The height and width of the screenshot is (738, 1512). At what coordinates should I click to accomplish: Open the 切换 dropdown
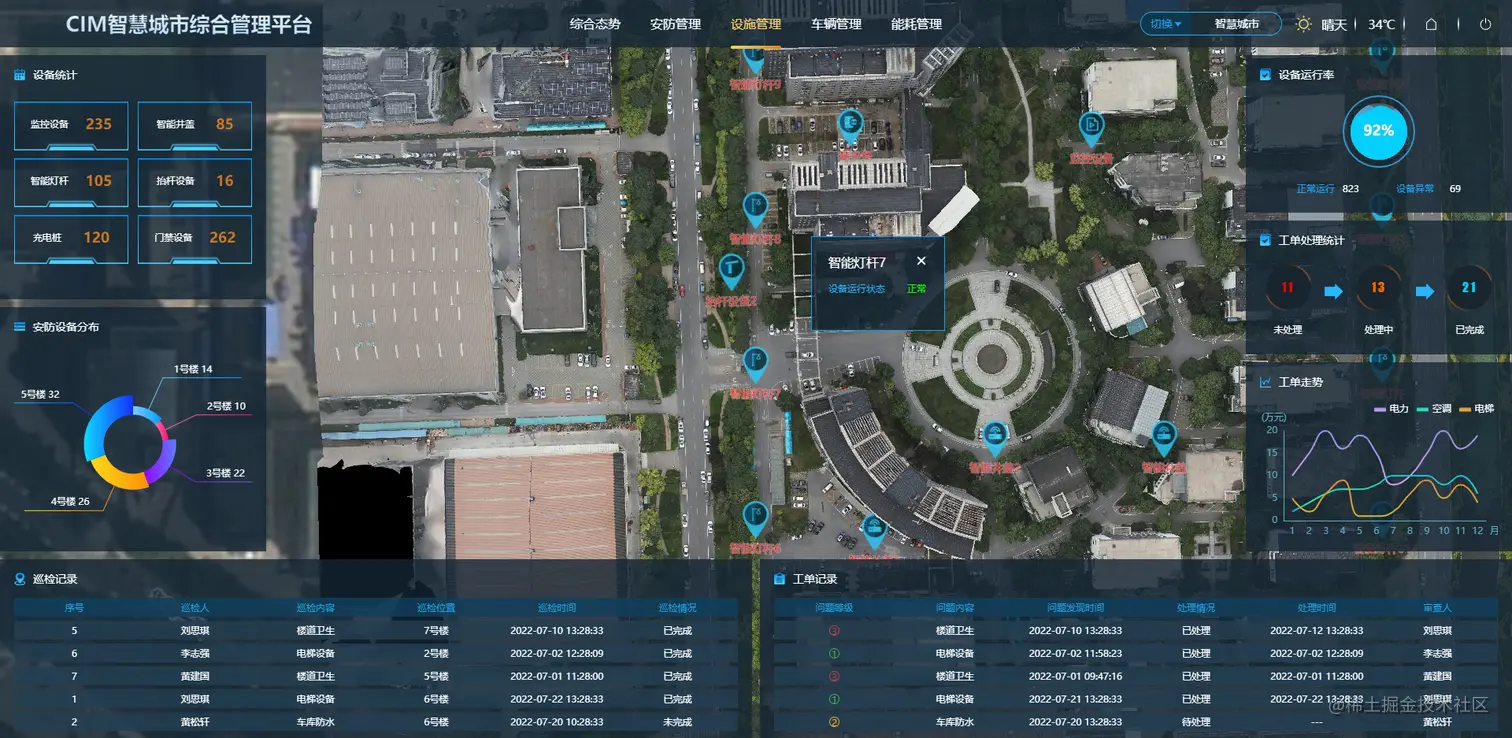point(1165,24)
